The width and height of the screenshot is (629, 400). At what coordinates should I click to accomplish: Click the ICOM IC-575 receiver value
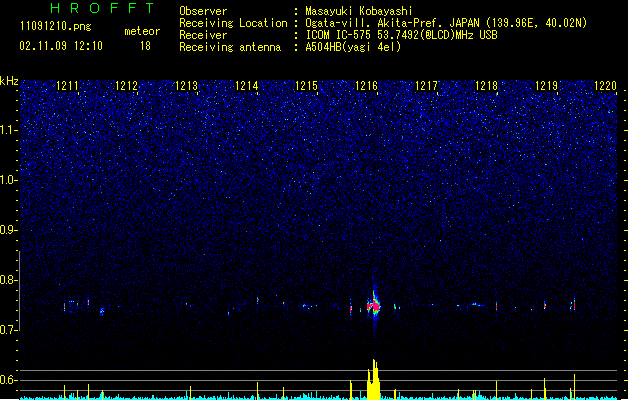tap(402, 35)
